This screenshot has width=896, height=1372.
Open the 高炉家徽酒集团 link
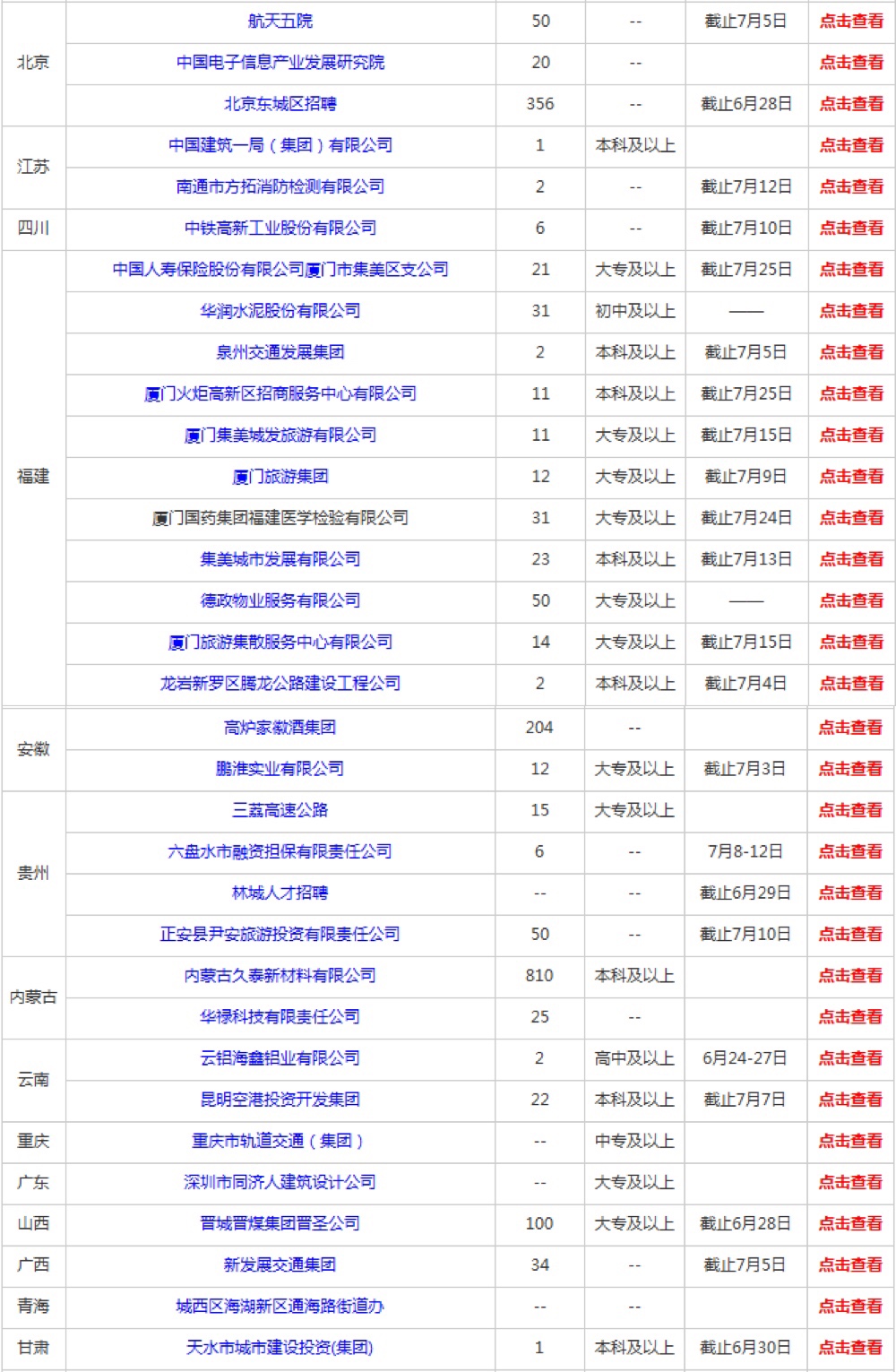click(x=280, y=727)
